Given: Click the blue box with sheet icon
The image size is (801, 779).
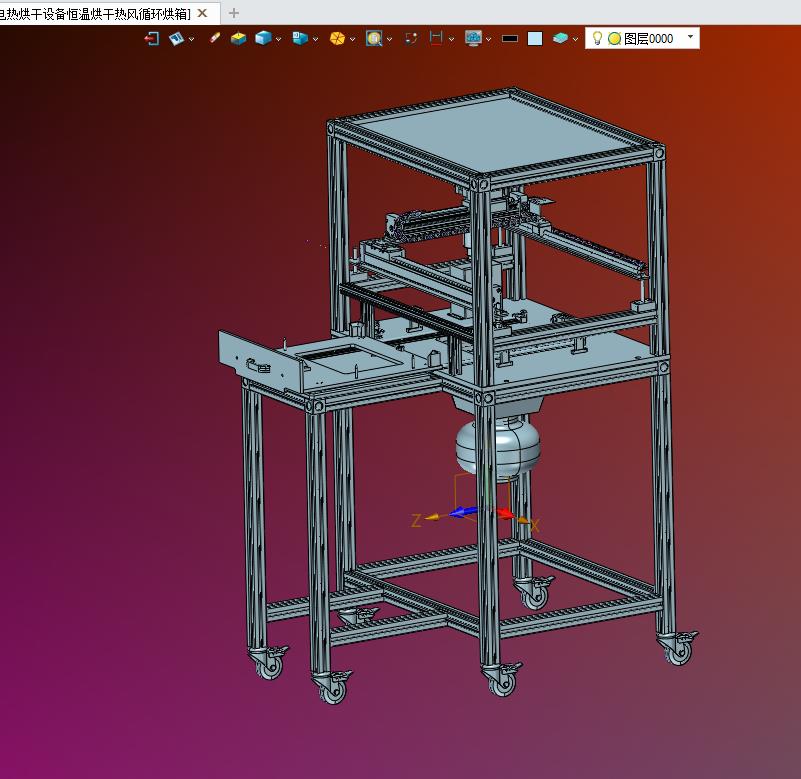Looking at the screenshot, I should pos(300,38).
